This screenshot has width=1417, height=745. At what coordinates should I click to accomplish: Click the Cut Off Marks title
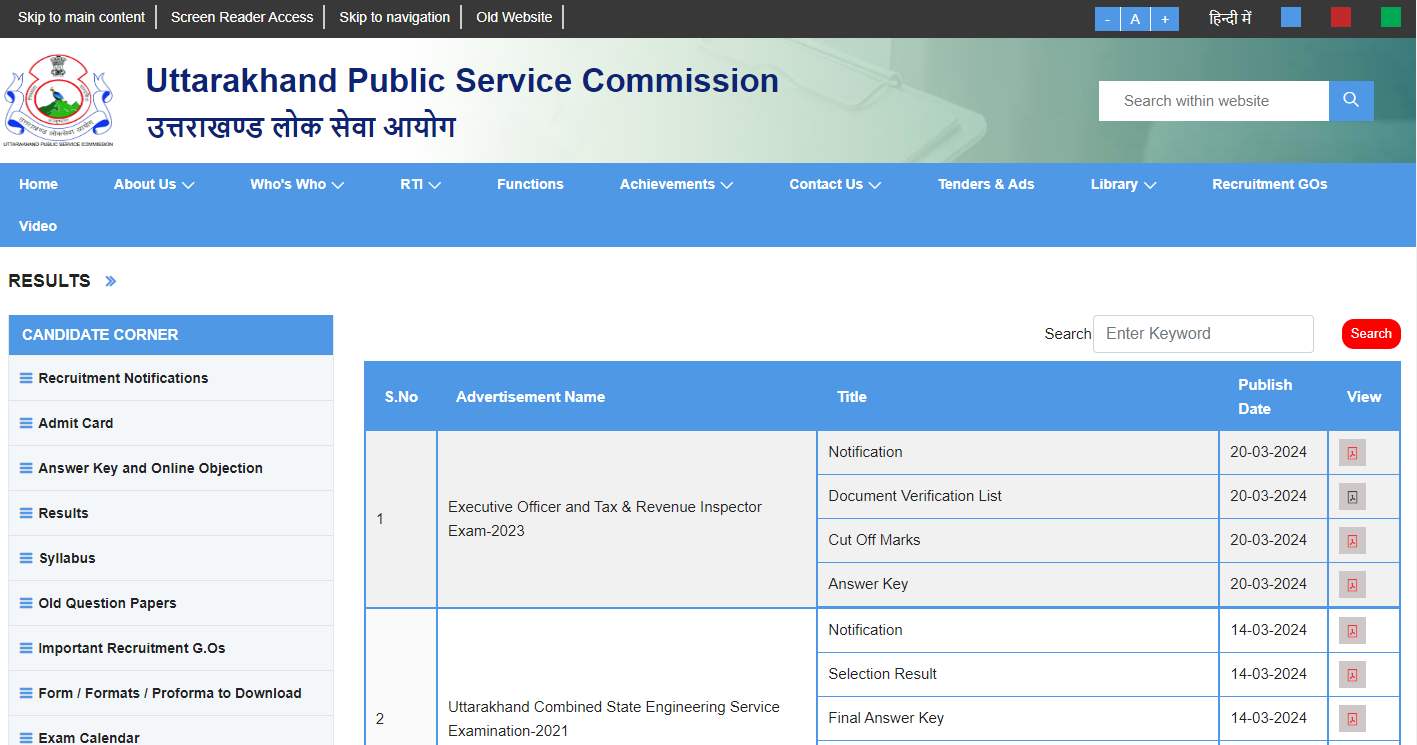[874, 540]
